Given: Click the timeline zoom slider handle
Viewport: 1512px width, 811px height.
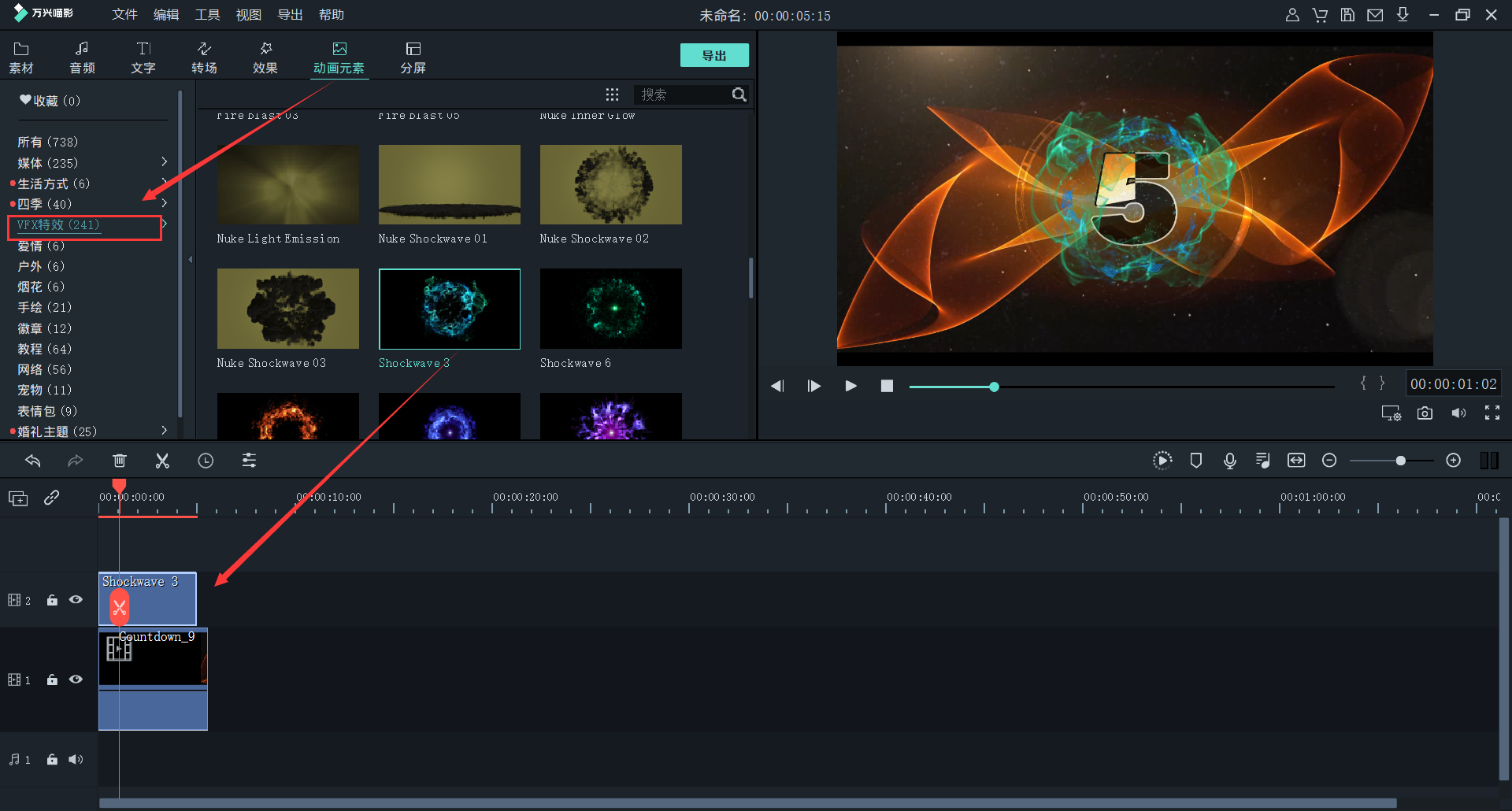Looking at the screenshot, I should pos(1400,461).
